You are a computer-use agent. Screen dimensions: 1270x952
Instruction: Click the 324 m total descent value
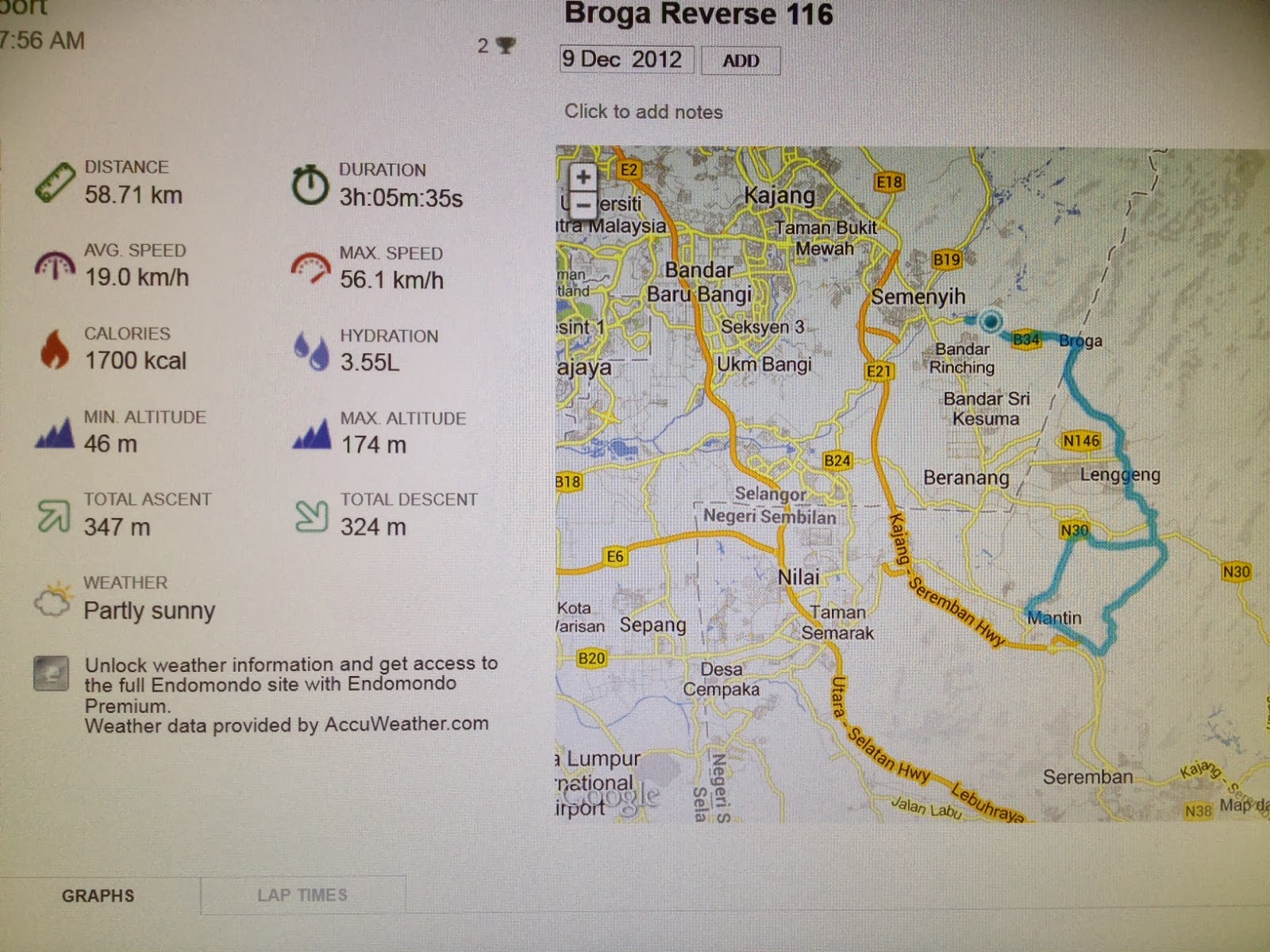tap(373, 527)
